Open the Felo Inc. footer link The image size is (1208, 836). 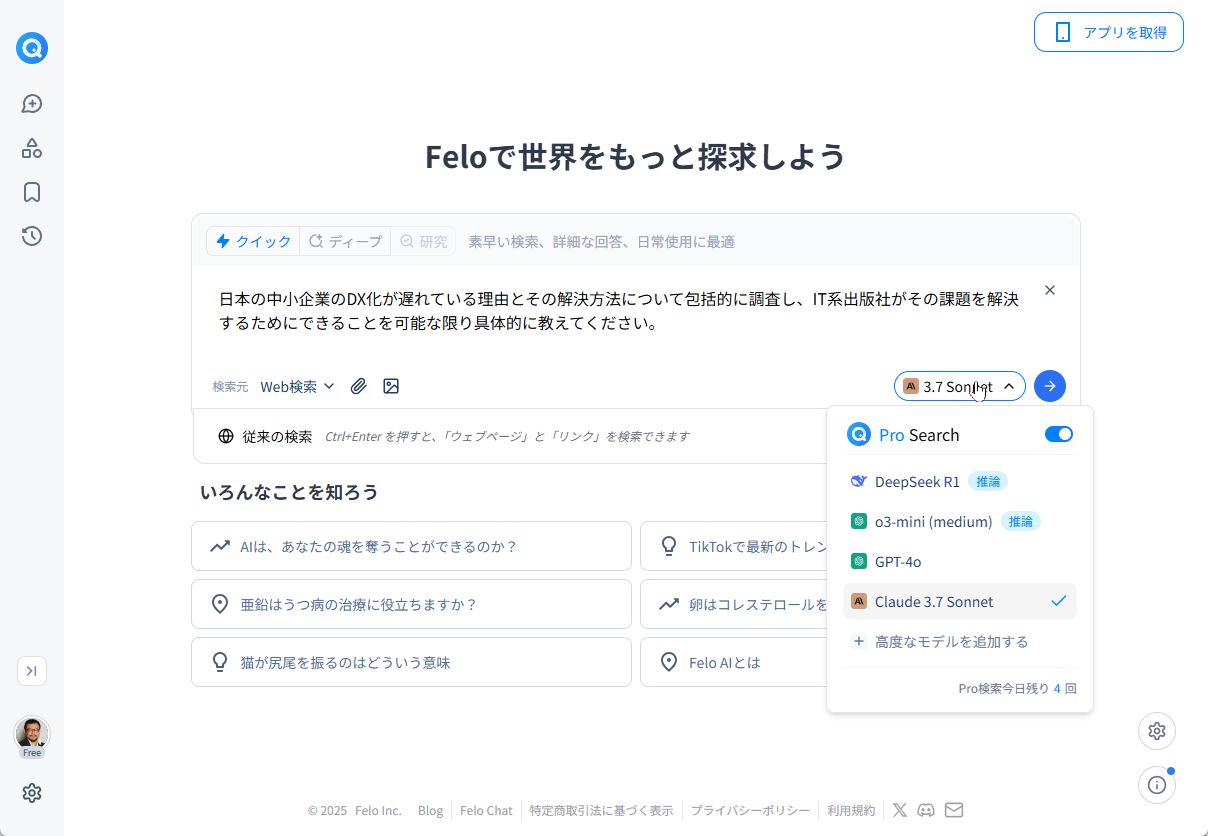click(x=378, y=810)
